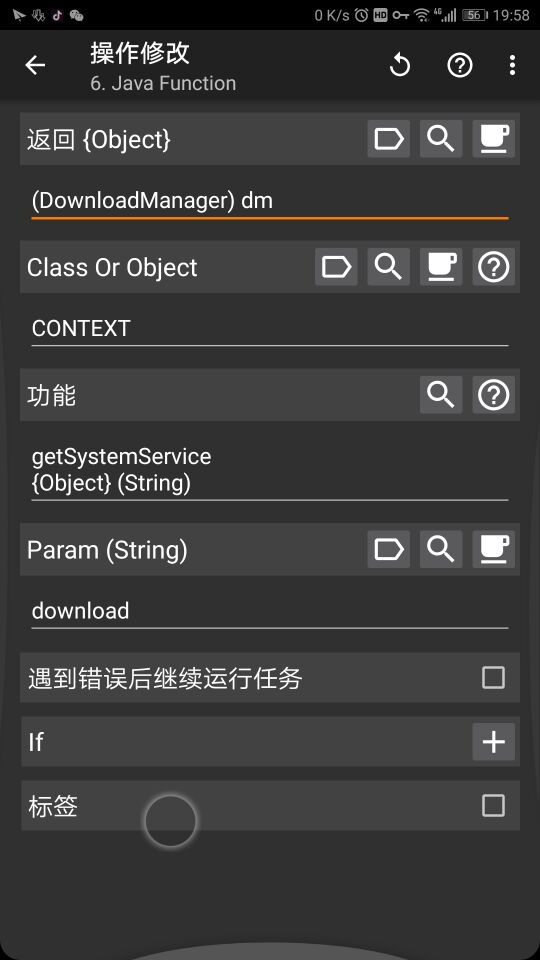540x960 pixels.
Task: Search functions using 功能 magnifier icon
Action: 441,395
